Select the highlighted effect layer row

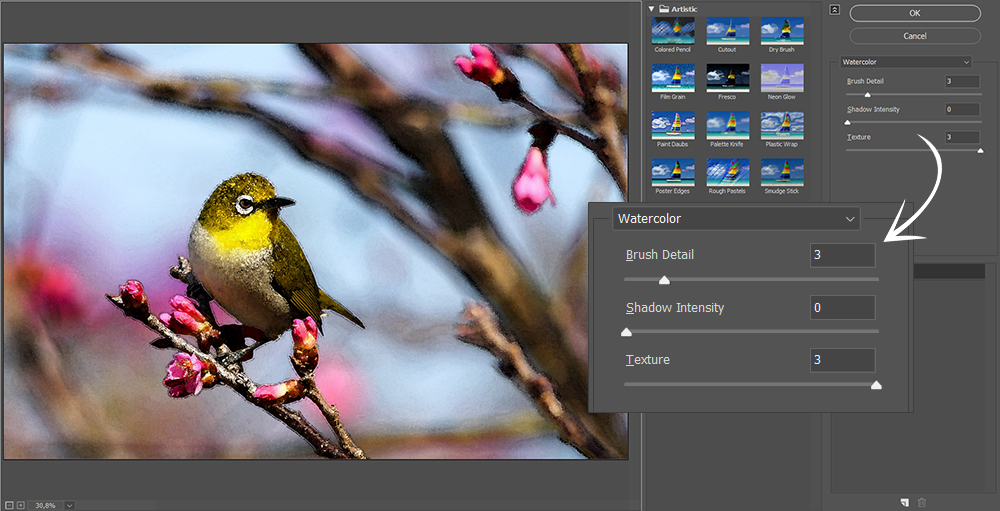coord(950,272)
